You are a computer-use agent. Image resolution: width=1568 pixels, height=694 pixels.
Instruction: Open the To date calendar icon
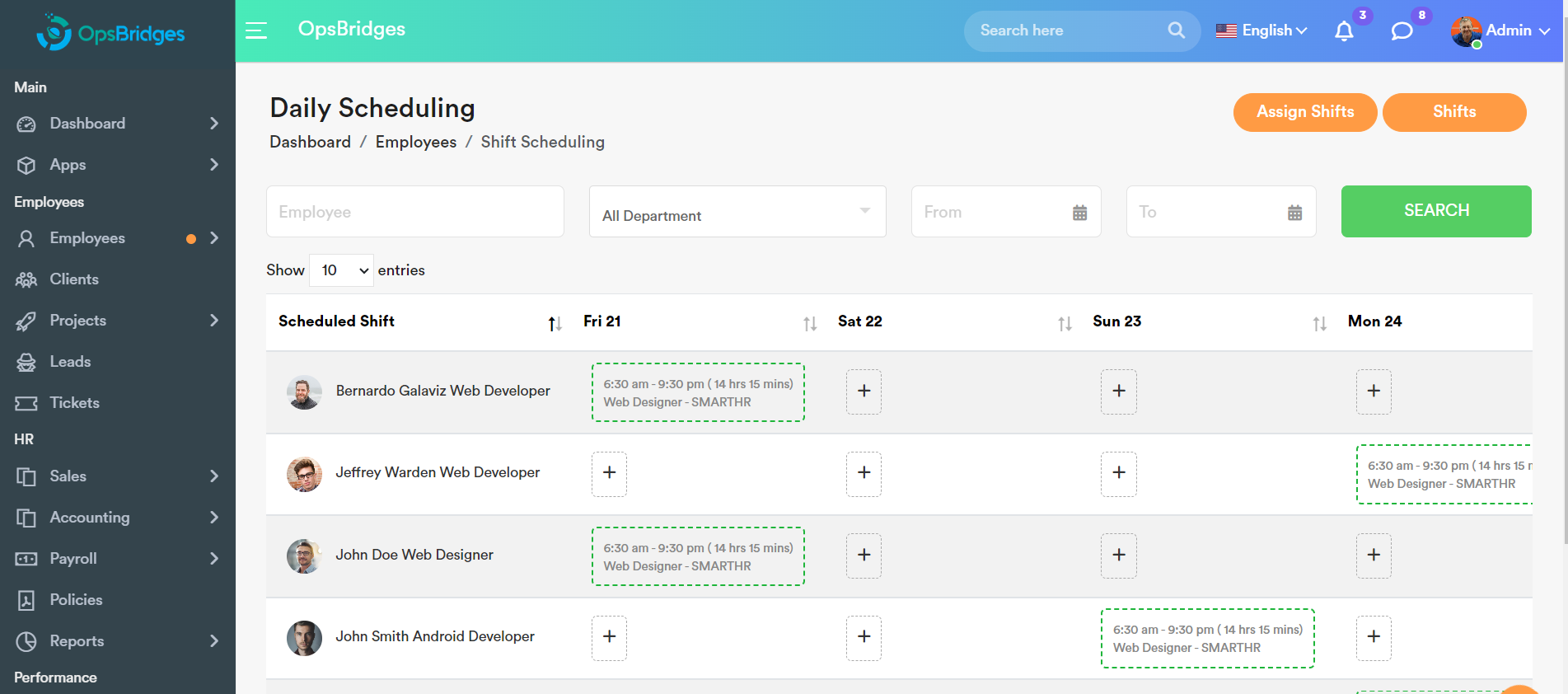(1294, 213)
